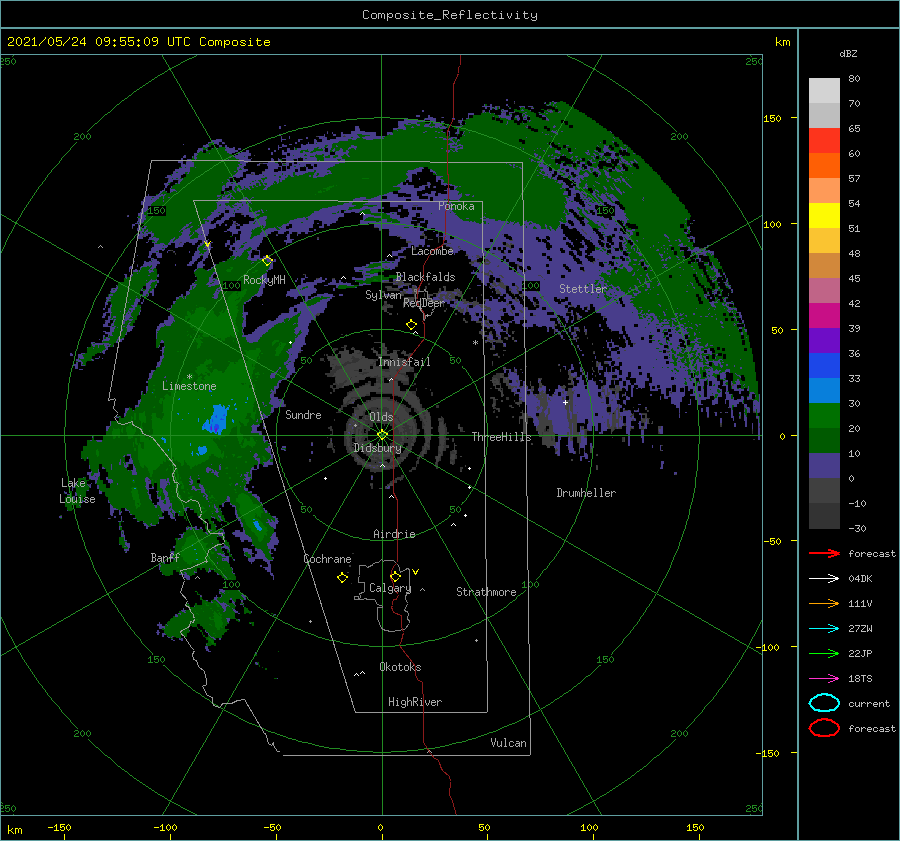Screen dimensions: 900x841
Task: Pick the lightest gray 80–70 dBZ swatch
Action: pyautogui.click(x=824, y=91)
